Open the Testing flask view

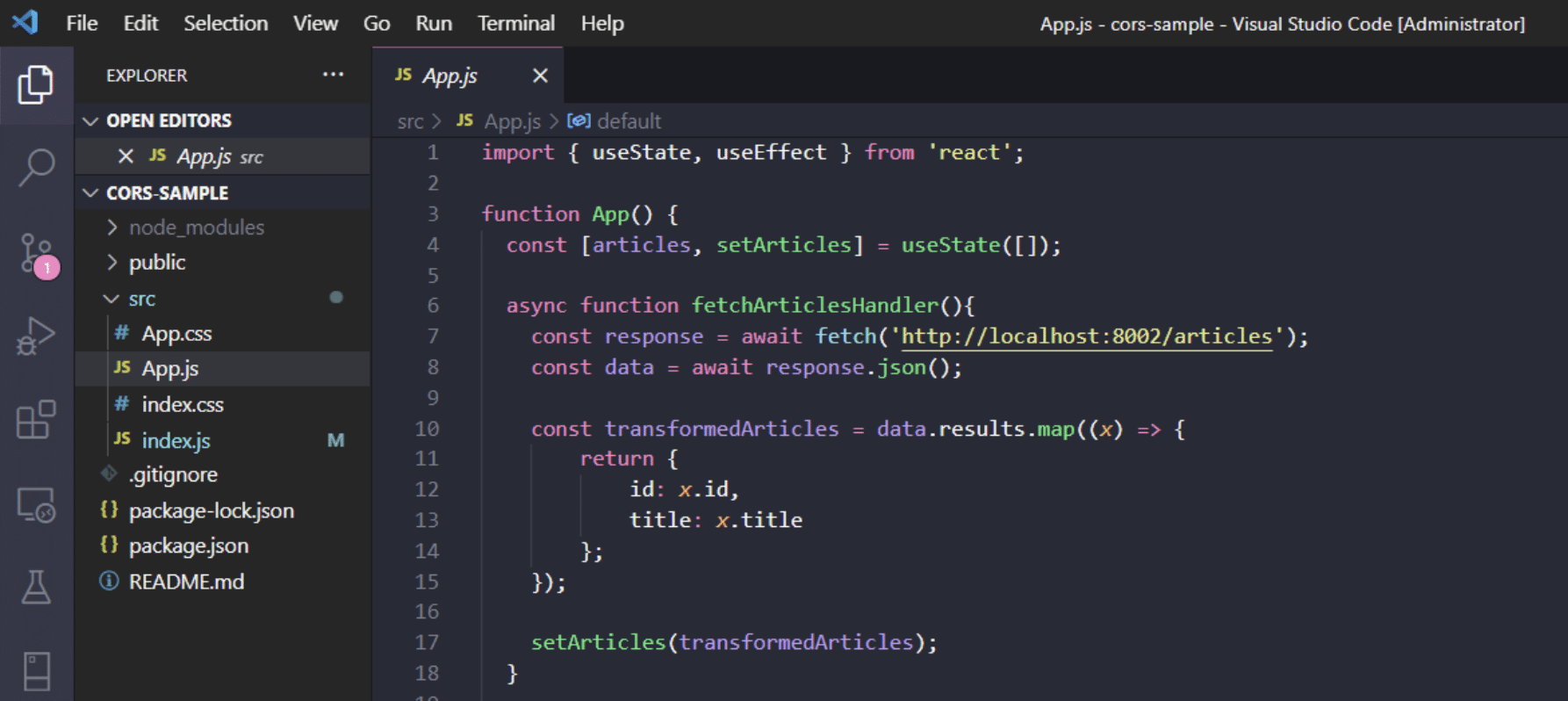point(36,587)
